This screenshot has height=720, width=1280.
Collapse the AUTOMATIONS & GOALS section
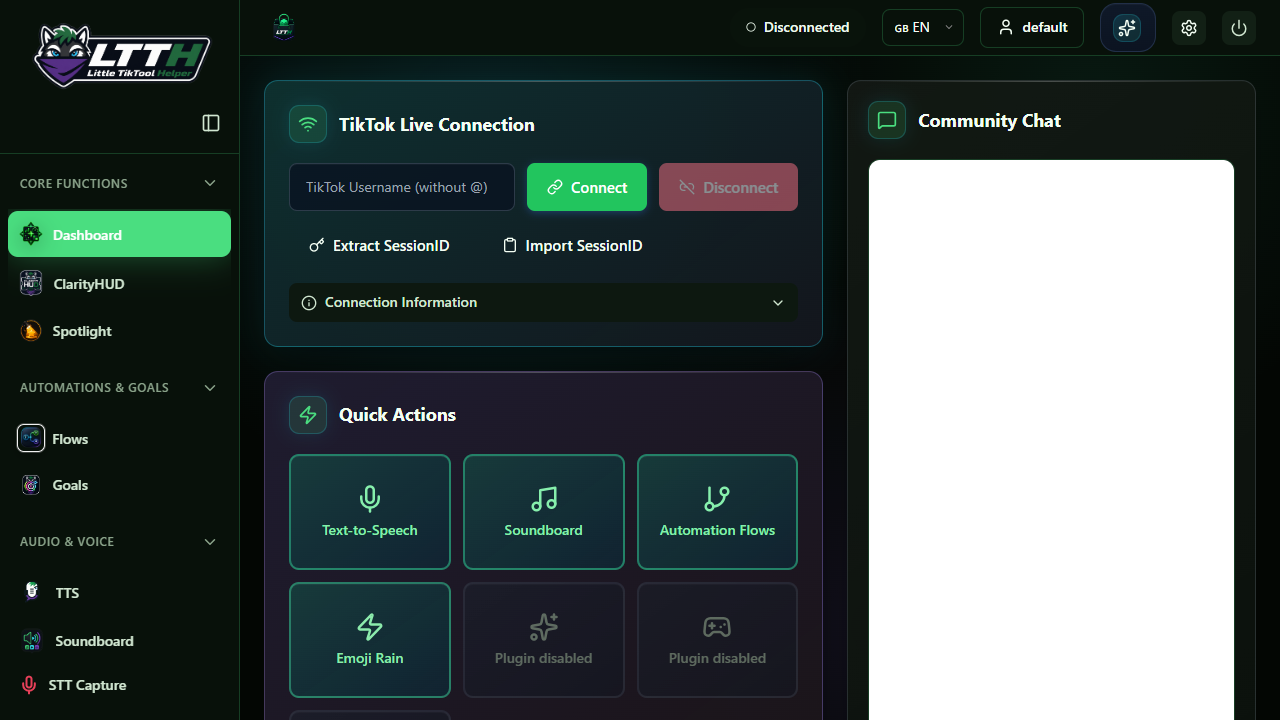coord(210,387)
